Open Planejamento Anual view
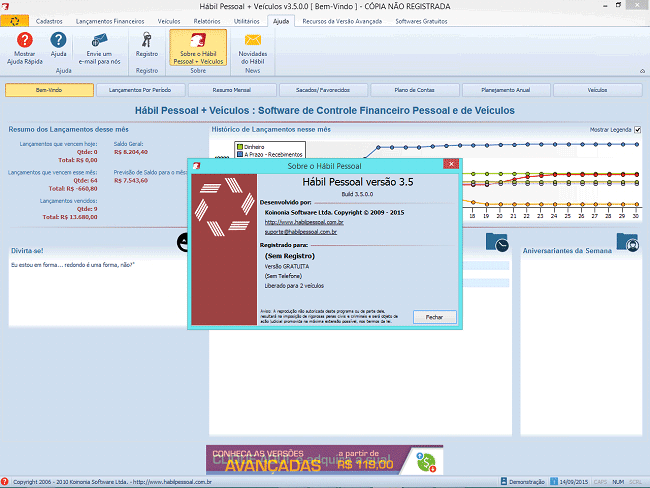 (506, 90)
